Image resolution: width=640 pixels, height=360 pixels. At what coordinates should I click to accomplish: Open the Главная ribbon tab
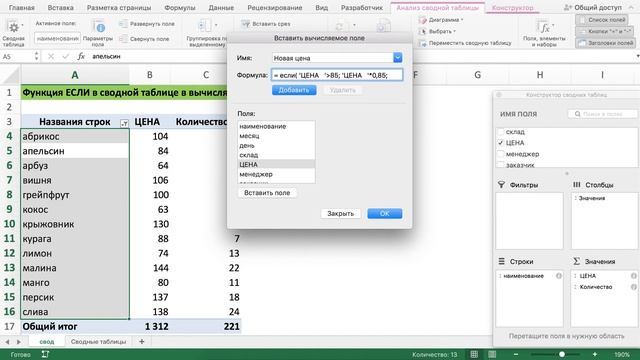[21, 8]
